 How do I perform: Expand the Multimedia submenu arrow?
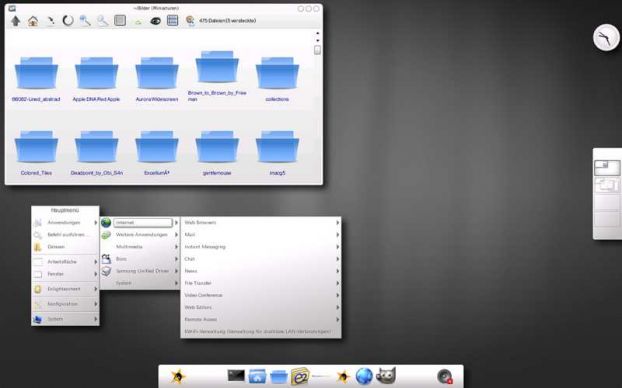176,247
